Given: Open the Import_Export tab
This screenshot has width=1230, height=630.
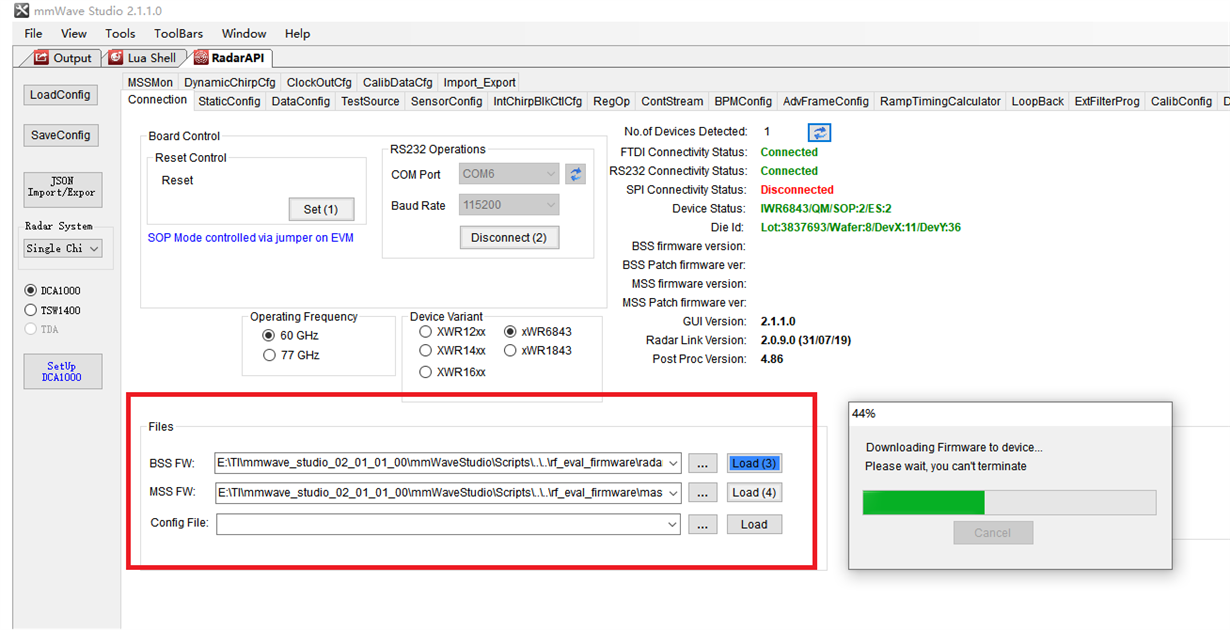Looking at the screenshot, I should (x=480, y=82).
